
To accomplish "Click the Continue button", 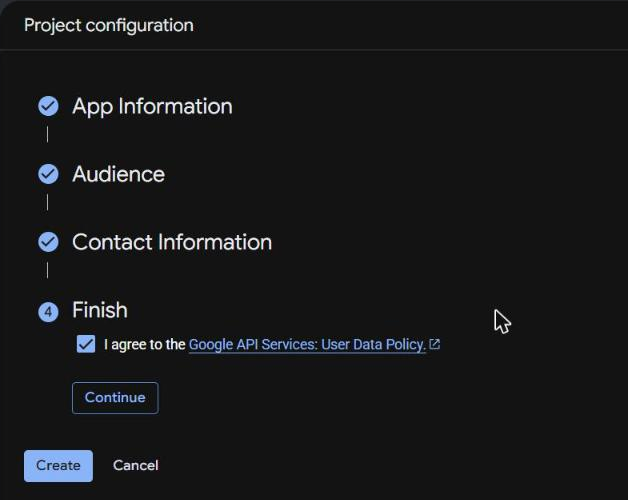I will [x=115, y=397].
